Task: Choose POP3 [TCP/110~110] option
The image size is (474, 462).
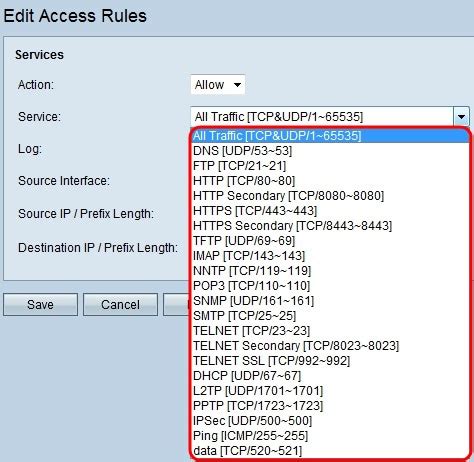Action: point(331,286)
